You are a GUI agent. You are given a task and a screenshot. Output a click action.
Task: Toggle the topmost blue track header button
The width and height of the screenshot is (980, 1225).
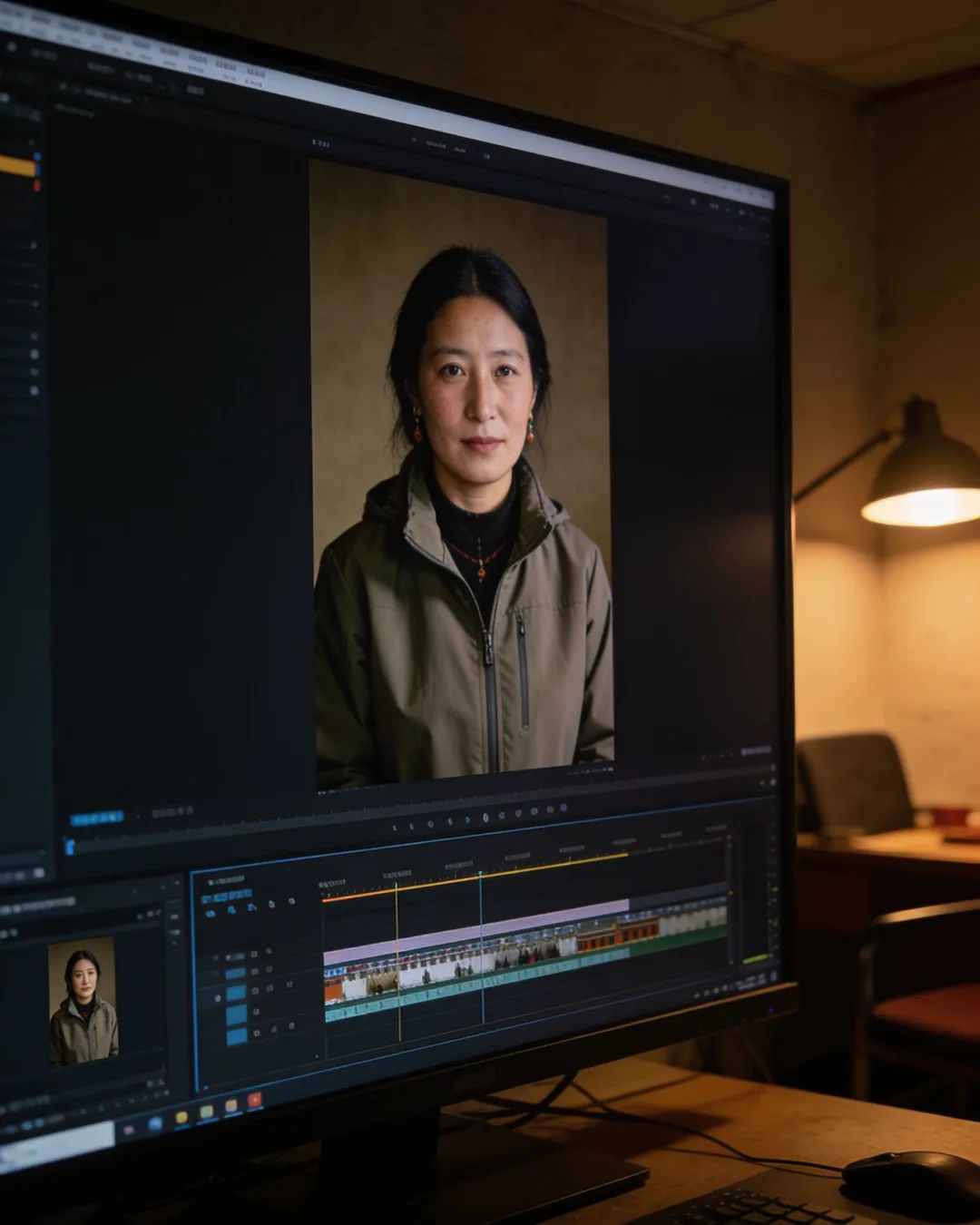[235, 973]
